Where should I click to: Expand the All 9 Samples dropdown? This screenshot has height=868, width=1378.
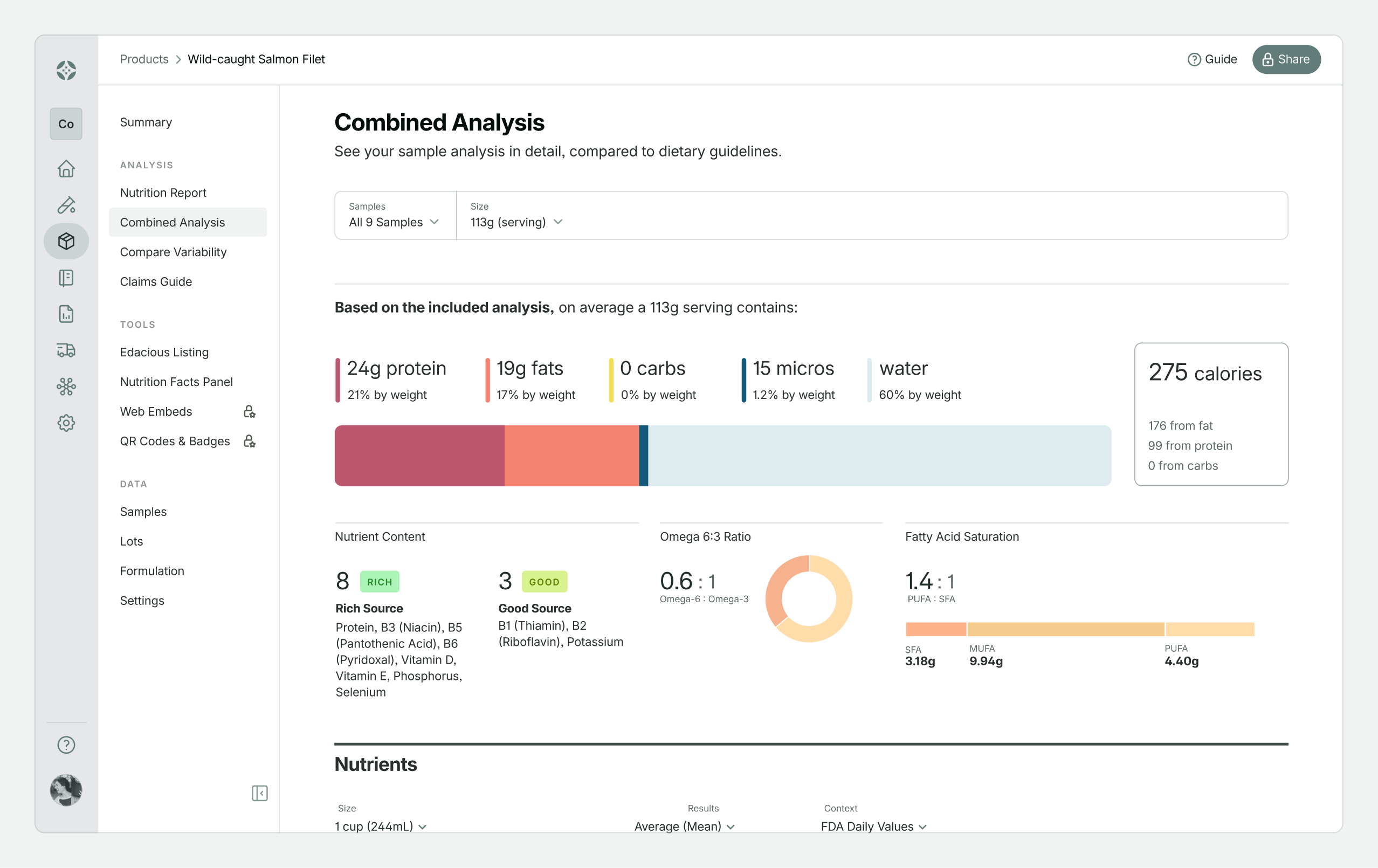coord(394,222)
